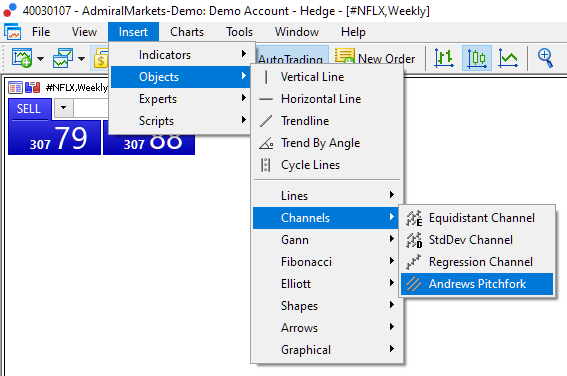The height and width of the screenshot is (376, 567).
Task: Choose Regression Channel
Action: point(477,262)
